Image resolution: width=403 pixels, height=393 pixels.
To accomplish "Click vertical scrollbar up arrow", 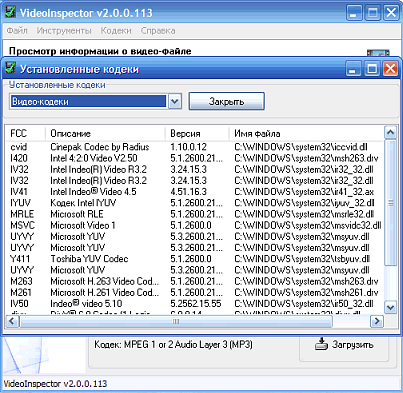I will [390, 133].
